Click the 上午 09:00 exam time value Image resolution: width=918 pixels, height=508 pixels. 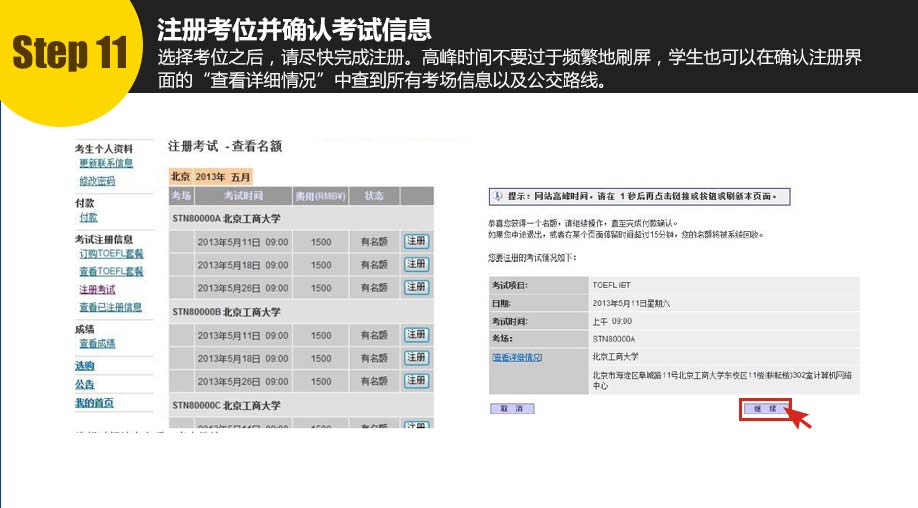(x=612, y=321)
